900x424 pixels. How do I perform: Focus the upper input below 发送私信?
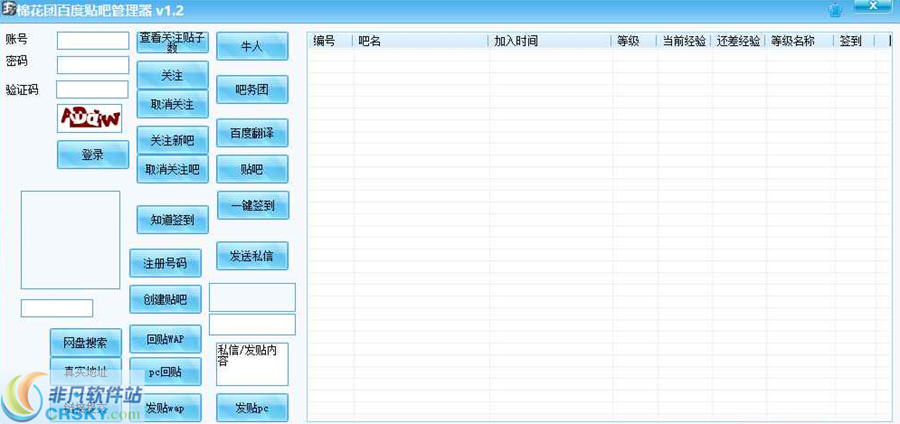tap(253, 297)
